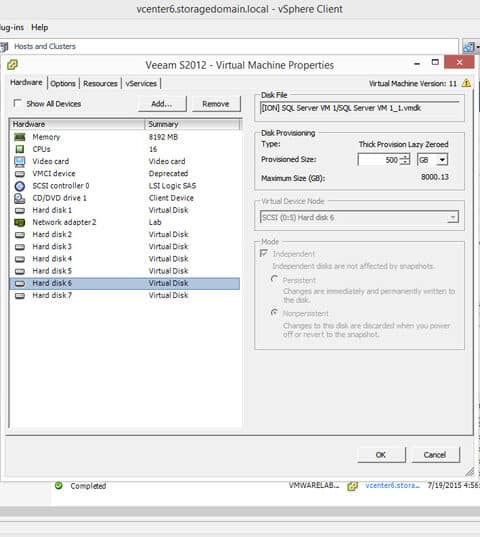Open the vcenter6.stora... link
Screen dimensions: 480x537
coord(392,486)
